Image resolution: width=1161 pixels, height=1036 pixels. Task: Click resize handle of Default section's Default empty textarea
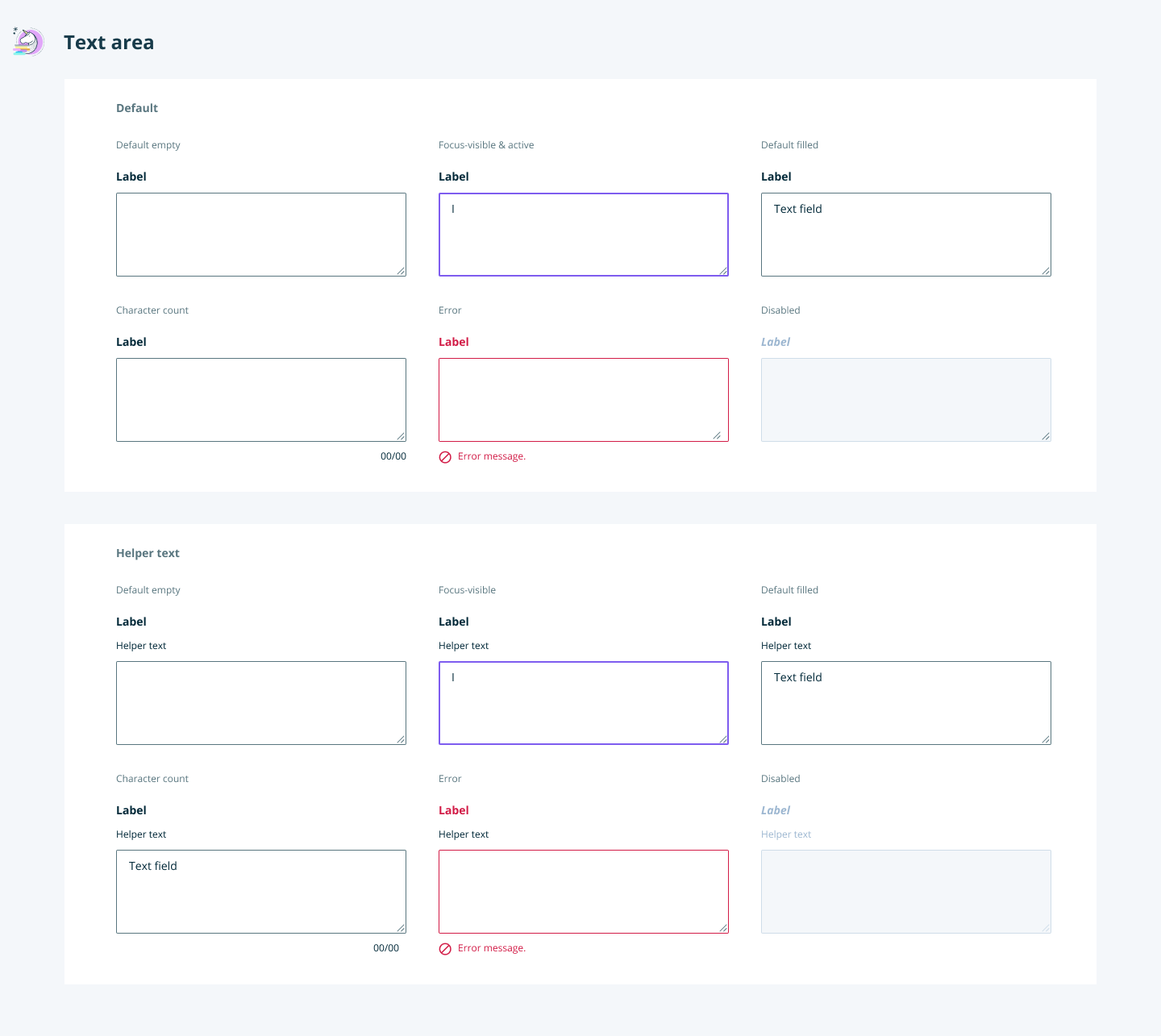401,271
